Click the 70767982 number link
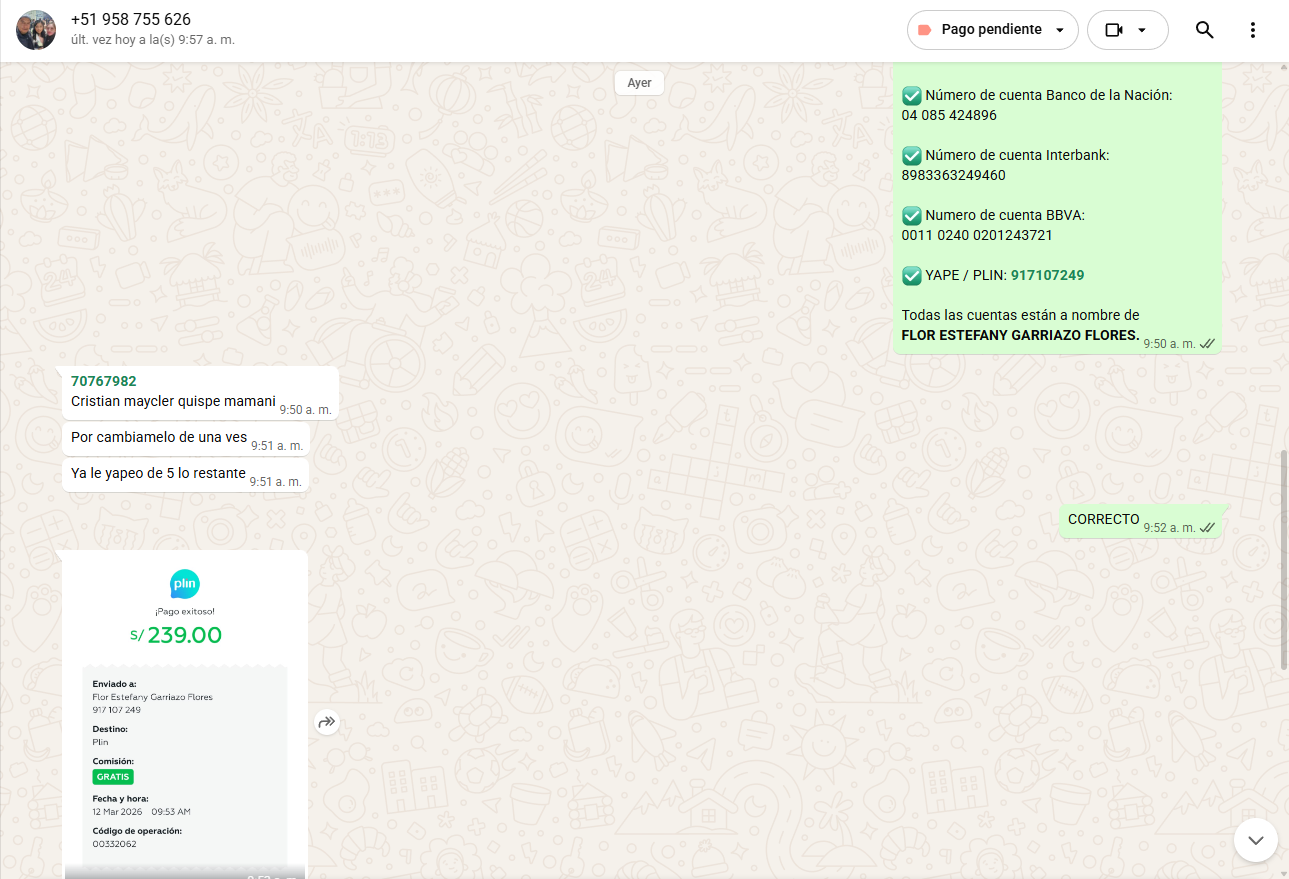Image resolution: width=1289 pixels, height=879 pixels. click(104, 381)
